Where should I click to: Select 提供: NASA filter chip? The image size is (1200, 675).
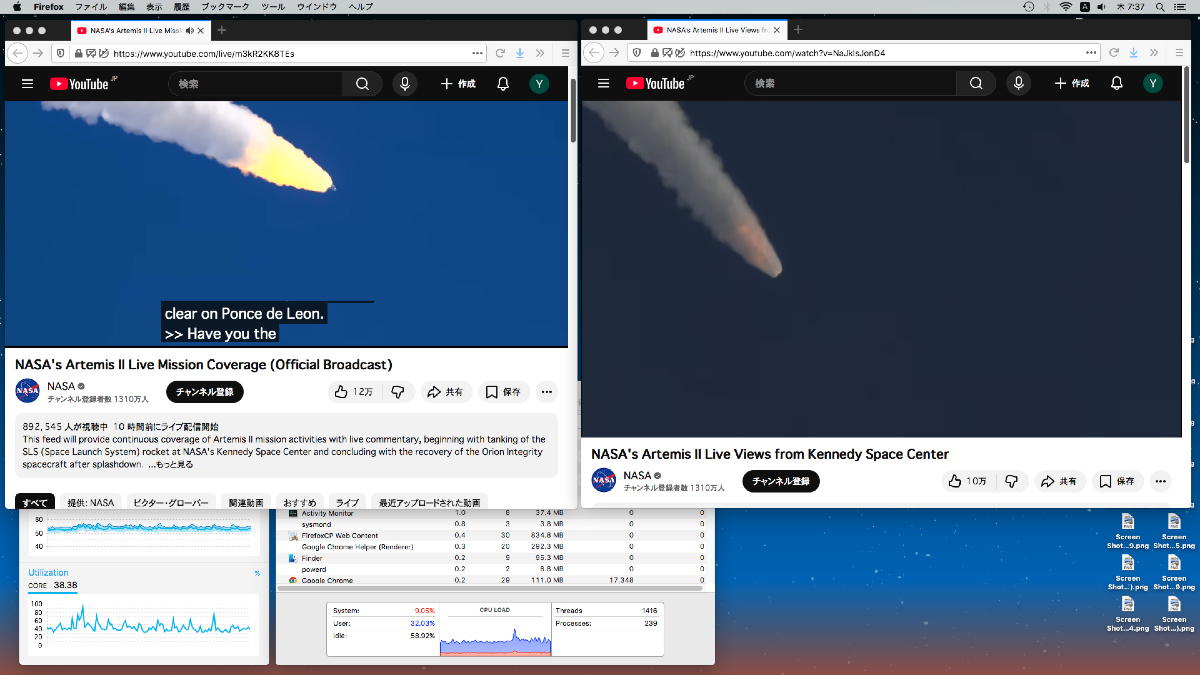(x=91, y=502)
